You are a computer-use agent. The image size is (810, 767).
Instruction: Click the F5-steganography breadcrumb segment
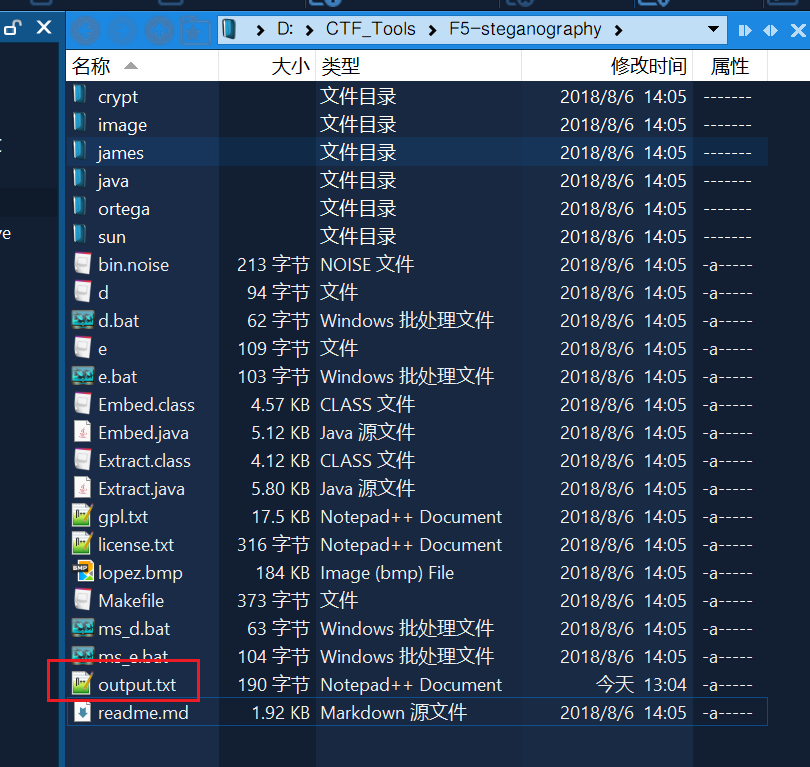(525, 29)
